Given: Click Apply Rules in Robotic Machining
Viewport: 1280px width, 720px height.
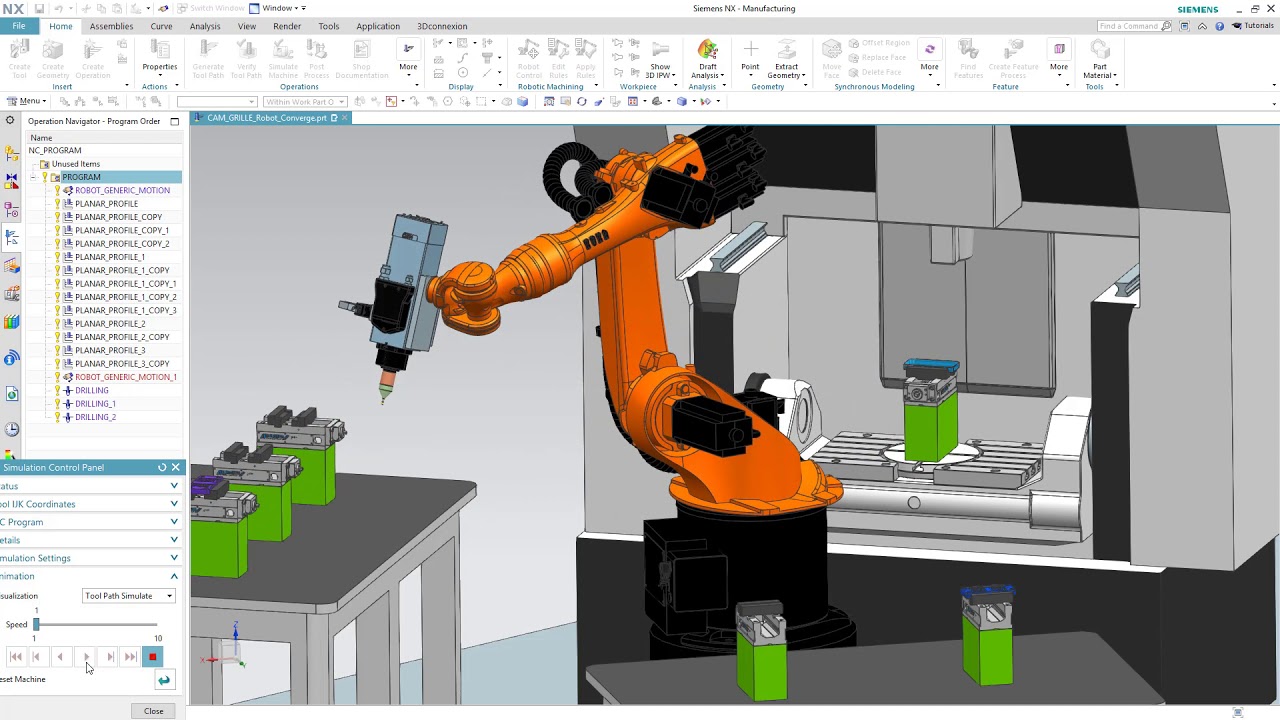Looking at the screenshot, I should (586, 59).
